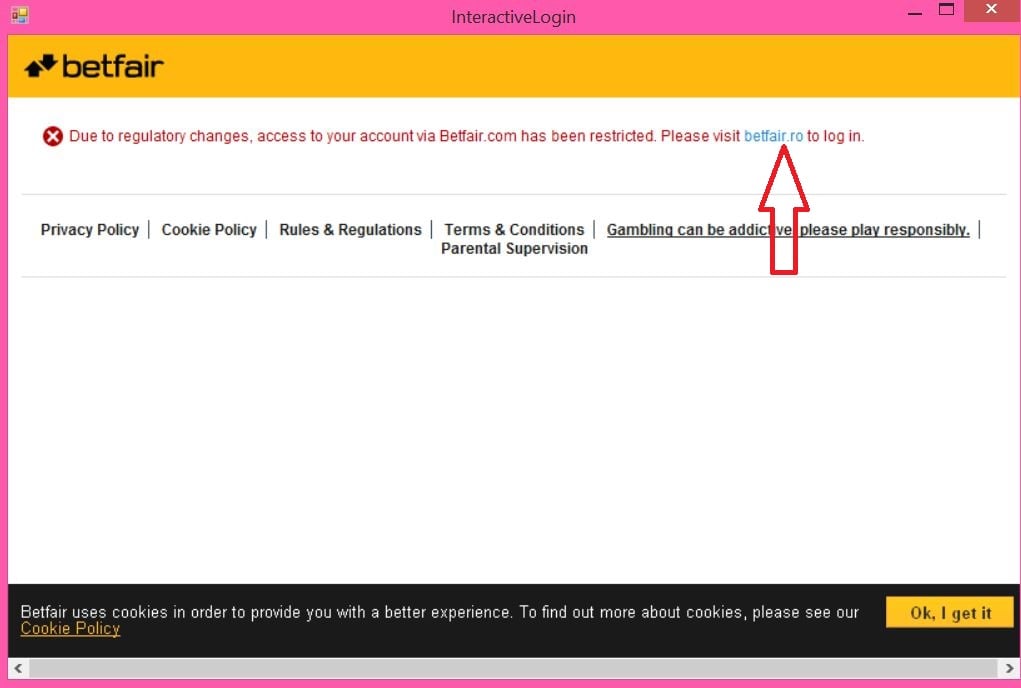Open the Cookie Policy footer link

pos(209,230)
